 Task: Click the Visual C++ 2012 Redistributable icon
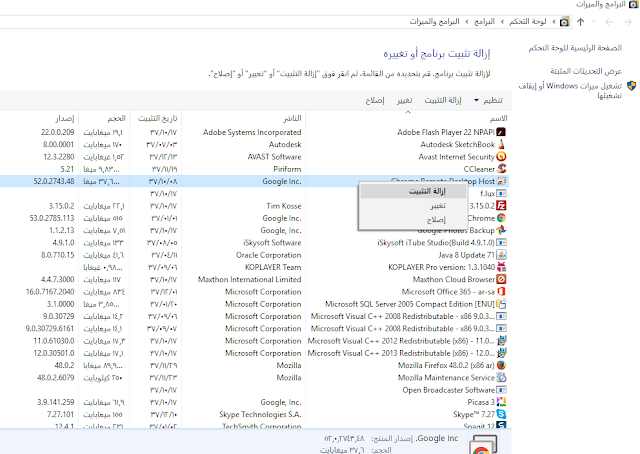pos(501,341)
